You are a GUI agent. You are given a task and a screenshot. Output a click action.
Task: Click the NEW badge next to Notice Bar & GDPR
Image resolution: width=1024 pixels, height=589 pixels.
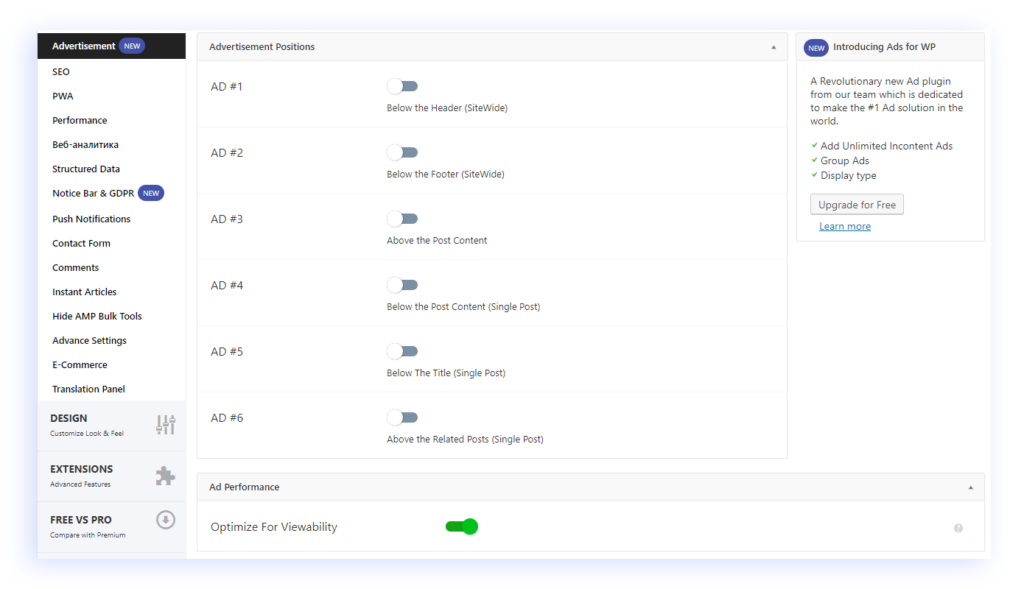(x=151, y=193)
